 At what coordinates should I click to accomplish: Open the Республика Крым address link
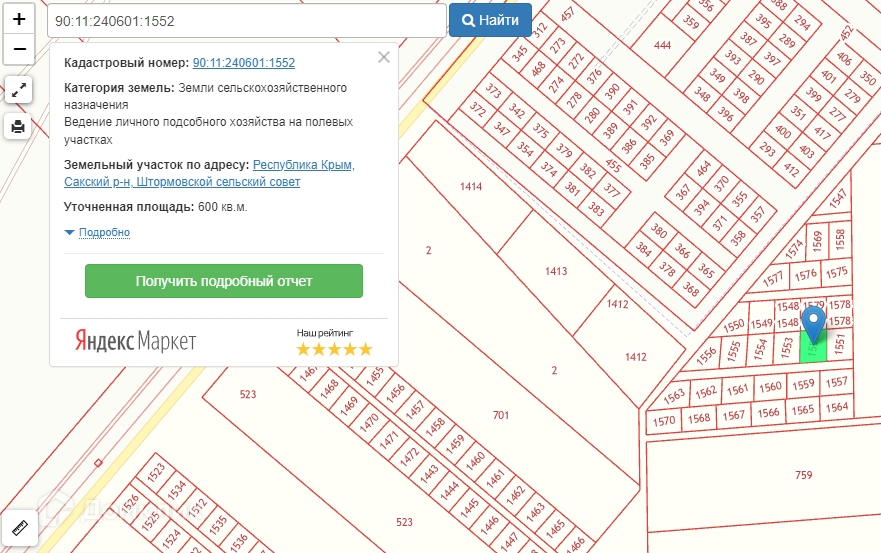click(x=303, y=164)
